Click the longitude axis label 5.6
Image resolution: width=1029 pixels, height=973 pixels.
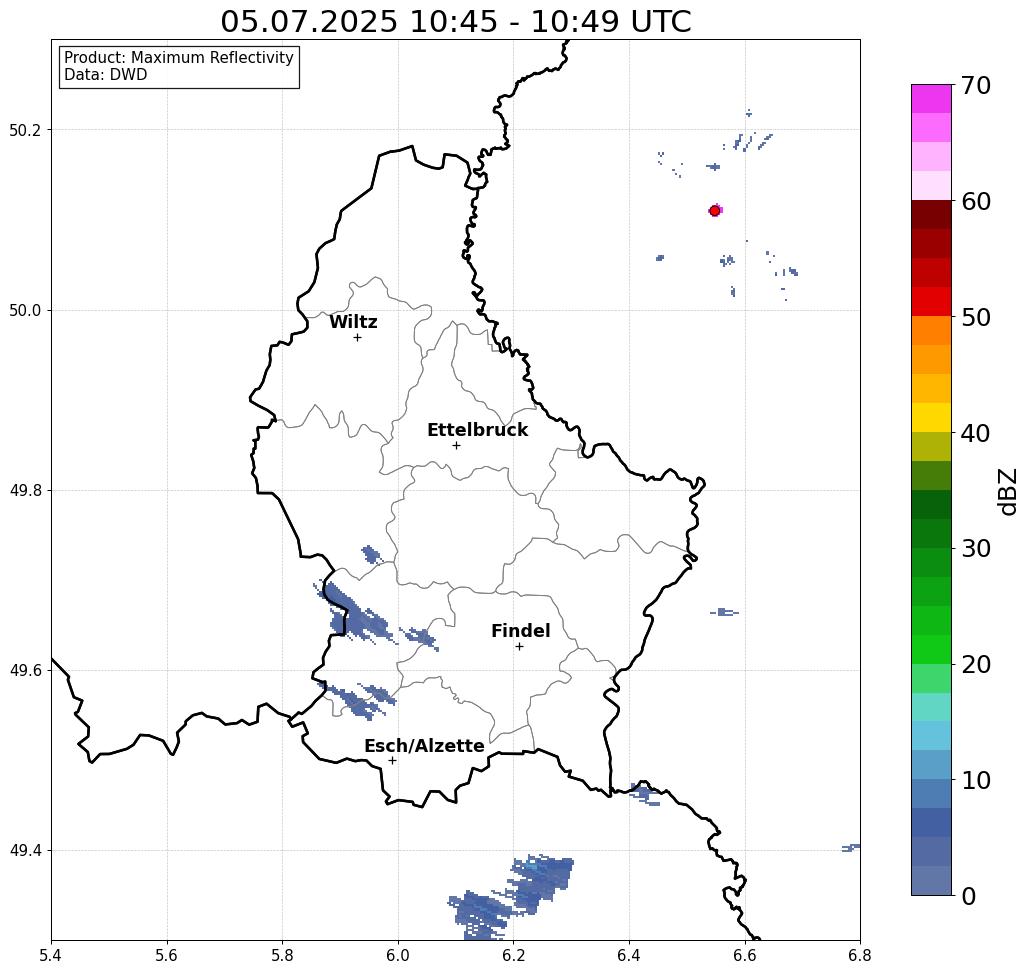(167, 955)
